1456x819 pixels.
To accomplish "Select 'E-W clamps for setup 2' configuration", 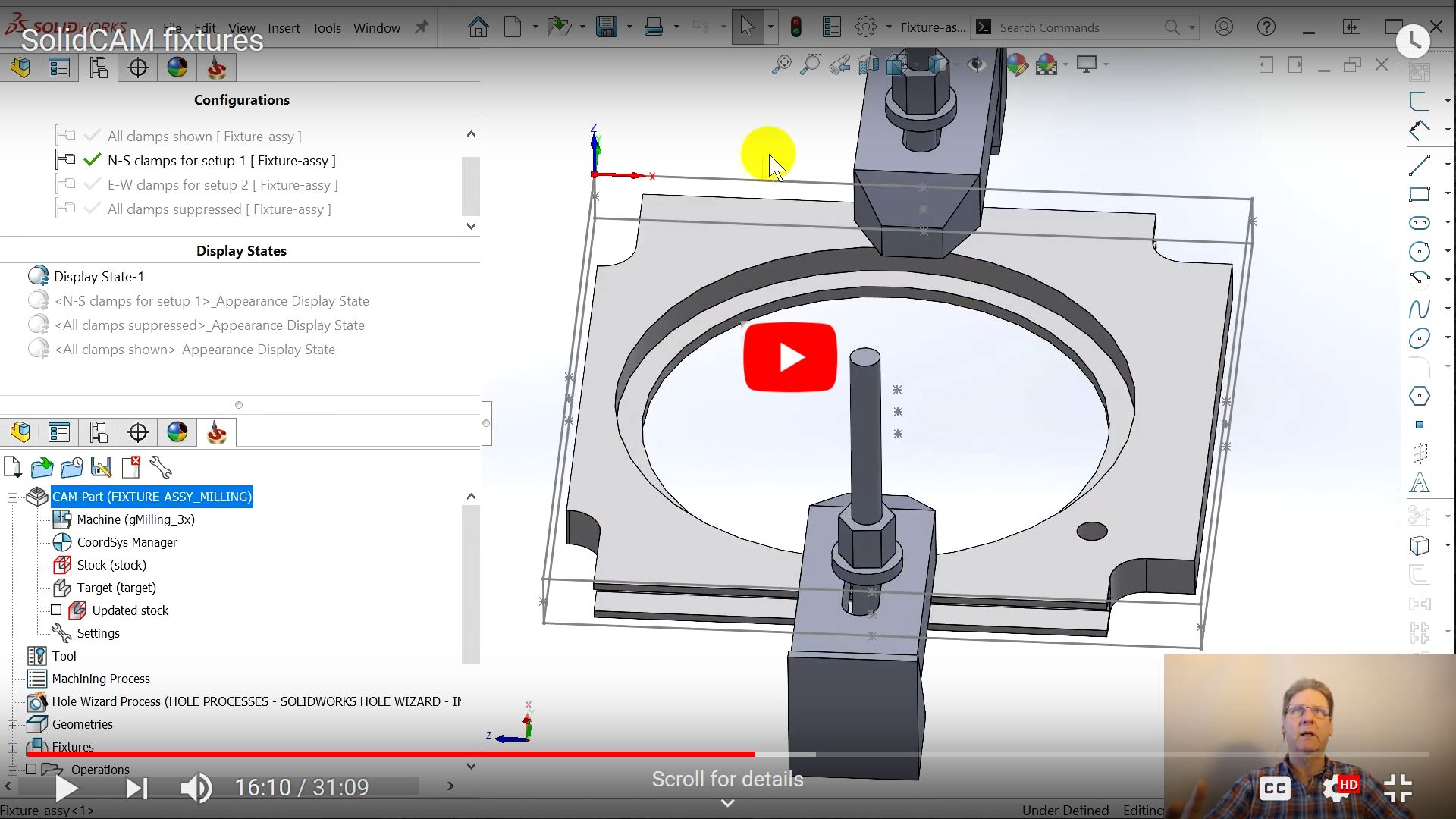I will tap(223, 185).
